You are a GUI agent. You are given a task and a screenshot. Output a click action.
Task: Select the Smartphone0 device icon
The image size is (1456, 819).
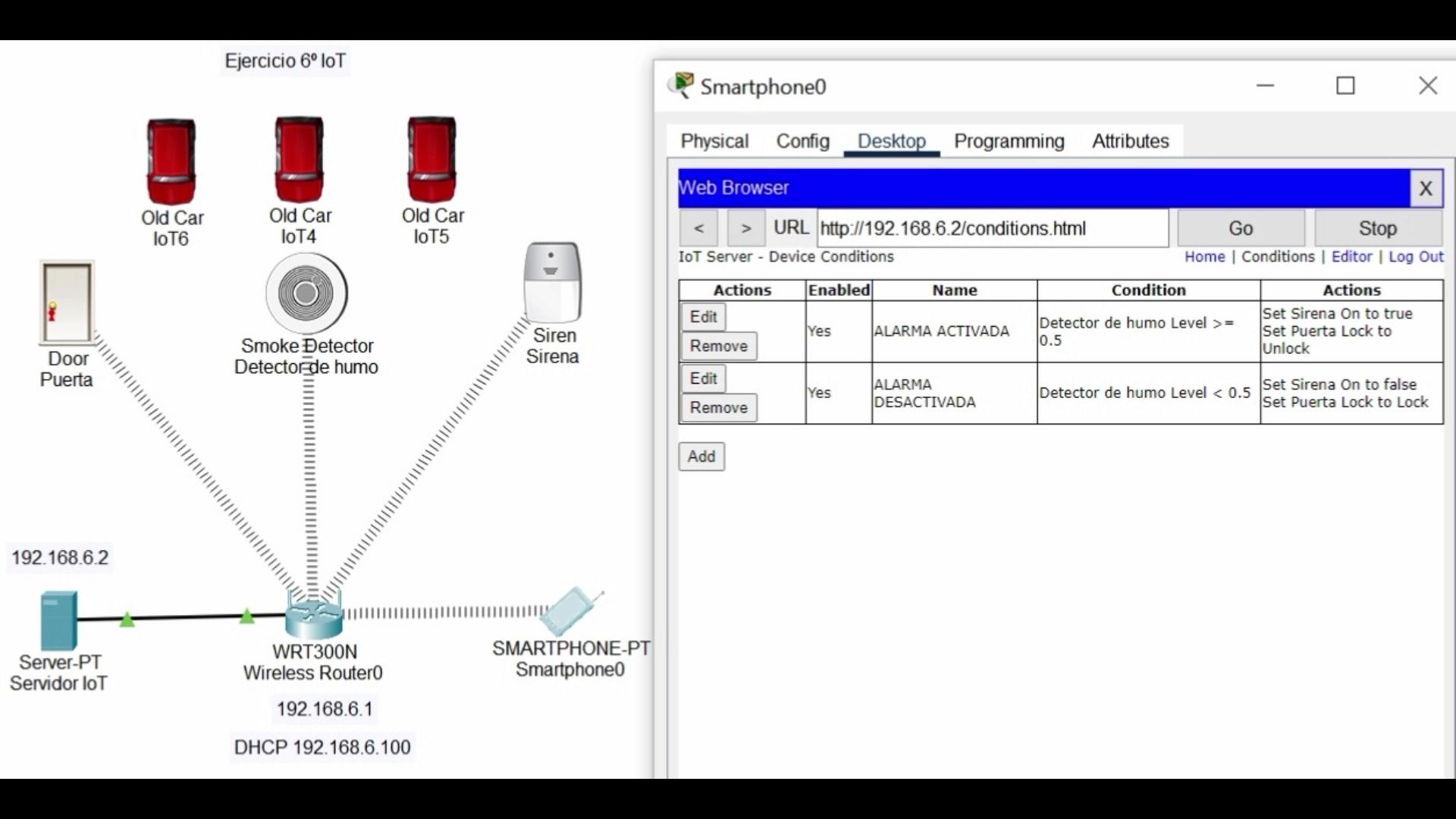[x=570, y=612]
